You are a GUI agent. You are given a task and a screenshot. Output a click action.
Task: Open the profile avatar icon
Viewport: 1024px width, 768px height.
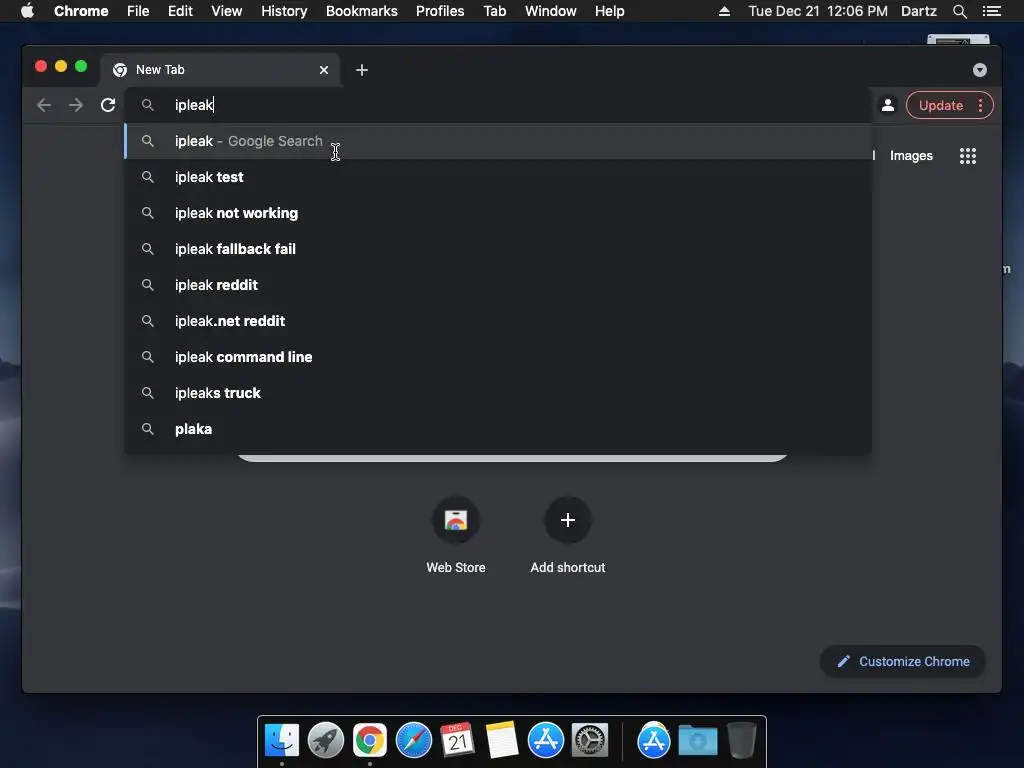tap(888, 105)
